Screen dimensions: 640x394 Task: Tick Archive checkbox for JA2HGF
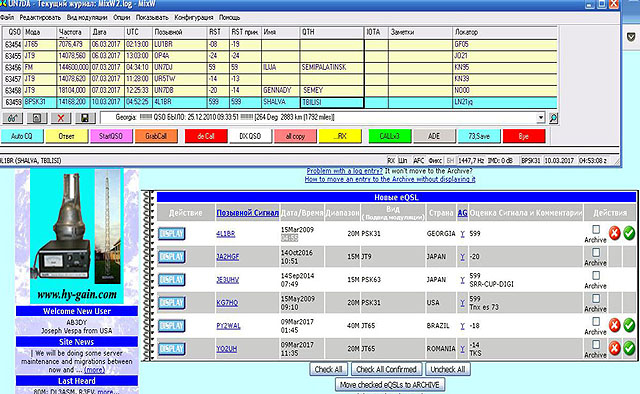click(596, 252)
